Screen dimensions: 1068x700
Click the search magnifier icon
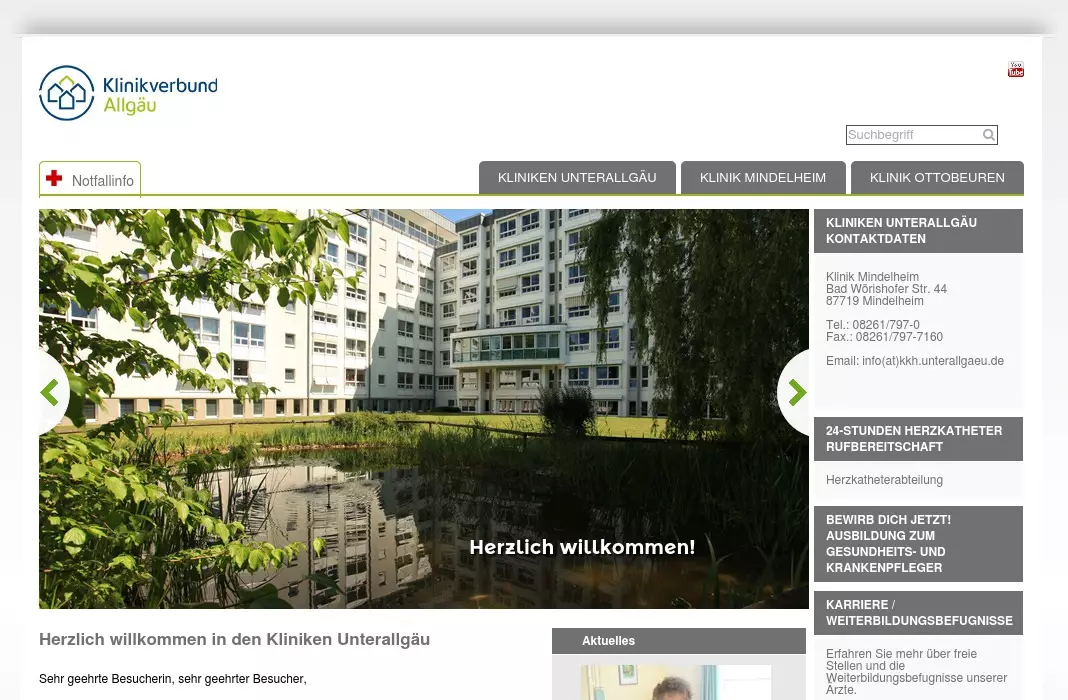click(x=988, y=135)
